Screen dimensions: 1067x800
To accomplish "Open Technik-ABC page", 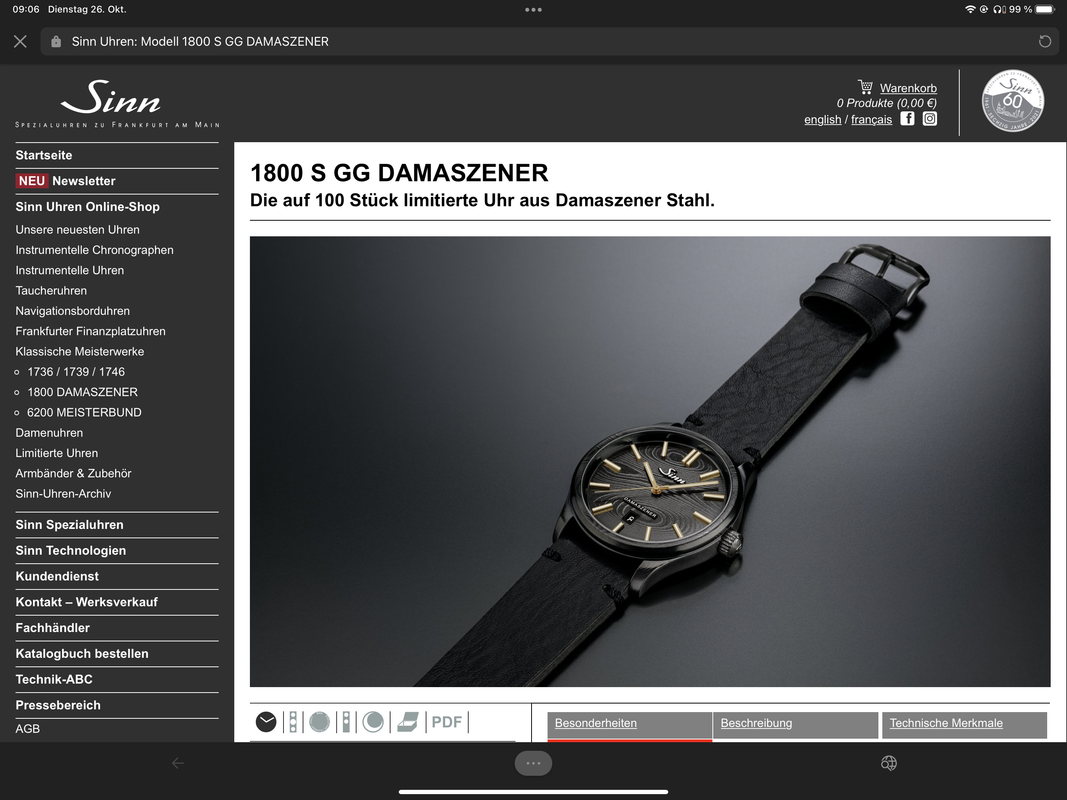I will [54, 680].
